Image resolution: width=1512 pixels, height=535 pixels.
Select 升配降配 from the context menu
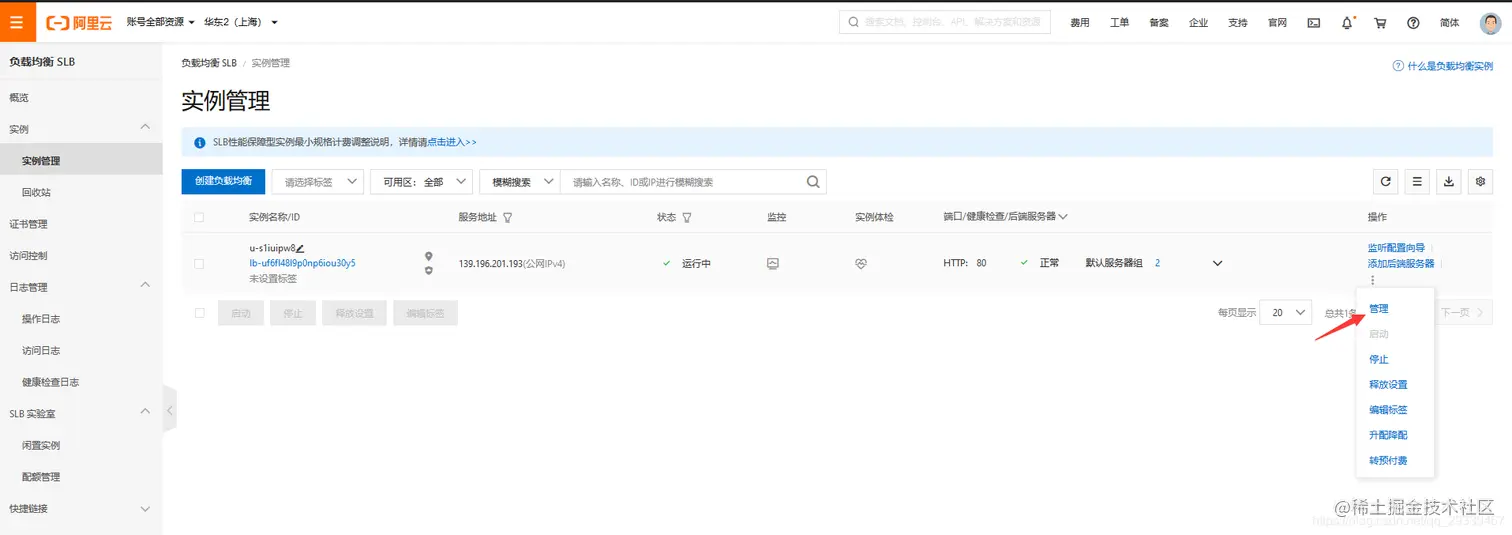tap(1388, 435)
